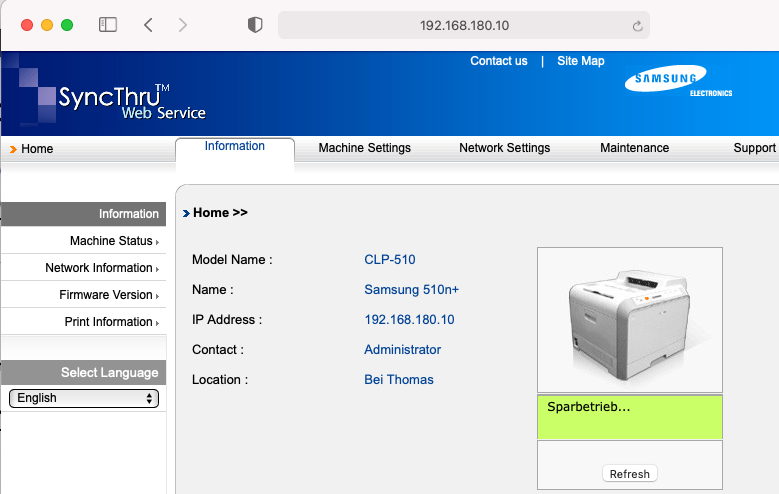Minimize the window with the yellow button
The height and width of the screenshot is (494, 779).
47,25
